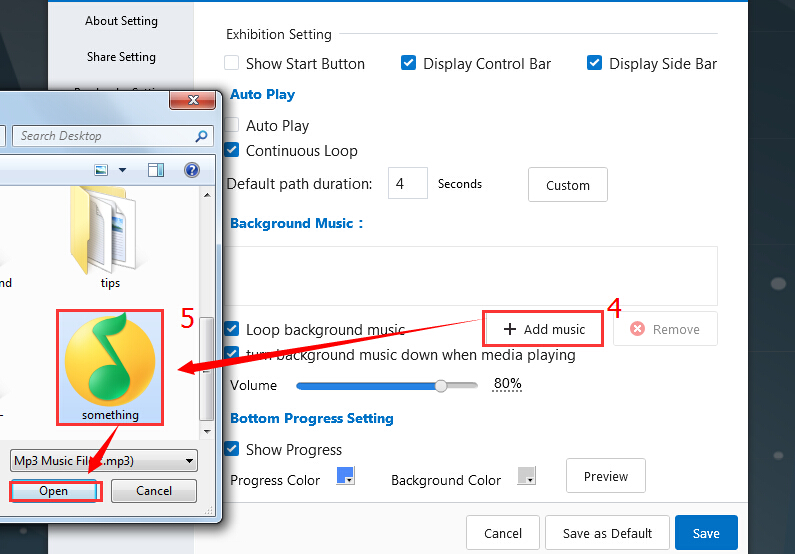Click Cancel in the file dialog
795x554 pixels.
point(154,491)
